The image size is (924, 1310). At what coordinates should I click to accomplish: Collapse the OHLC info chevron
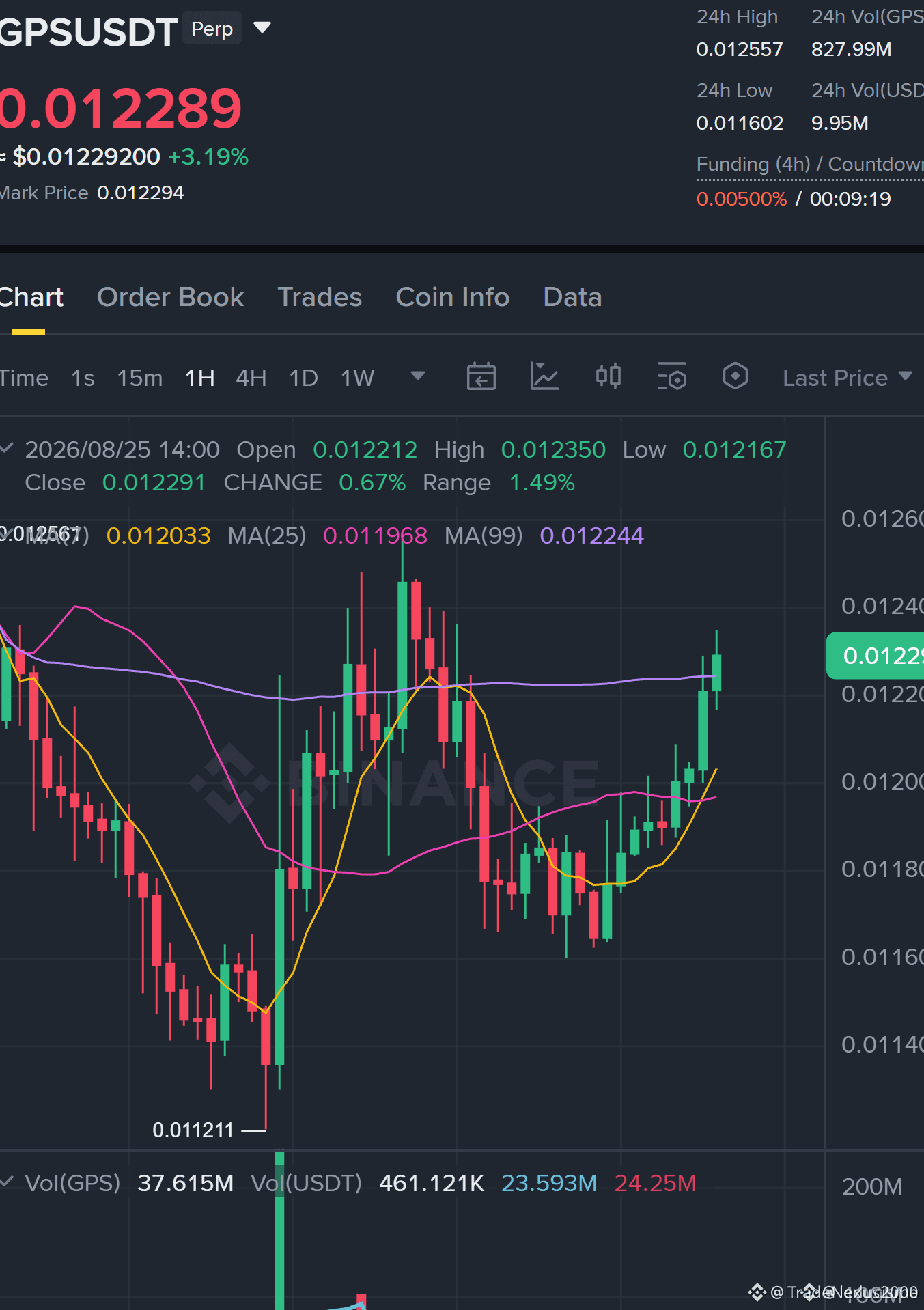(x=7, y=449)
